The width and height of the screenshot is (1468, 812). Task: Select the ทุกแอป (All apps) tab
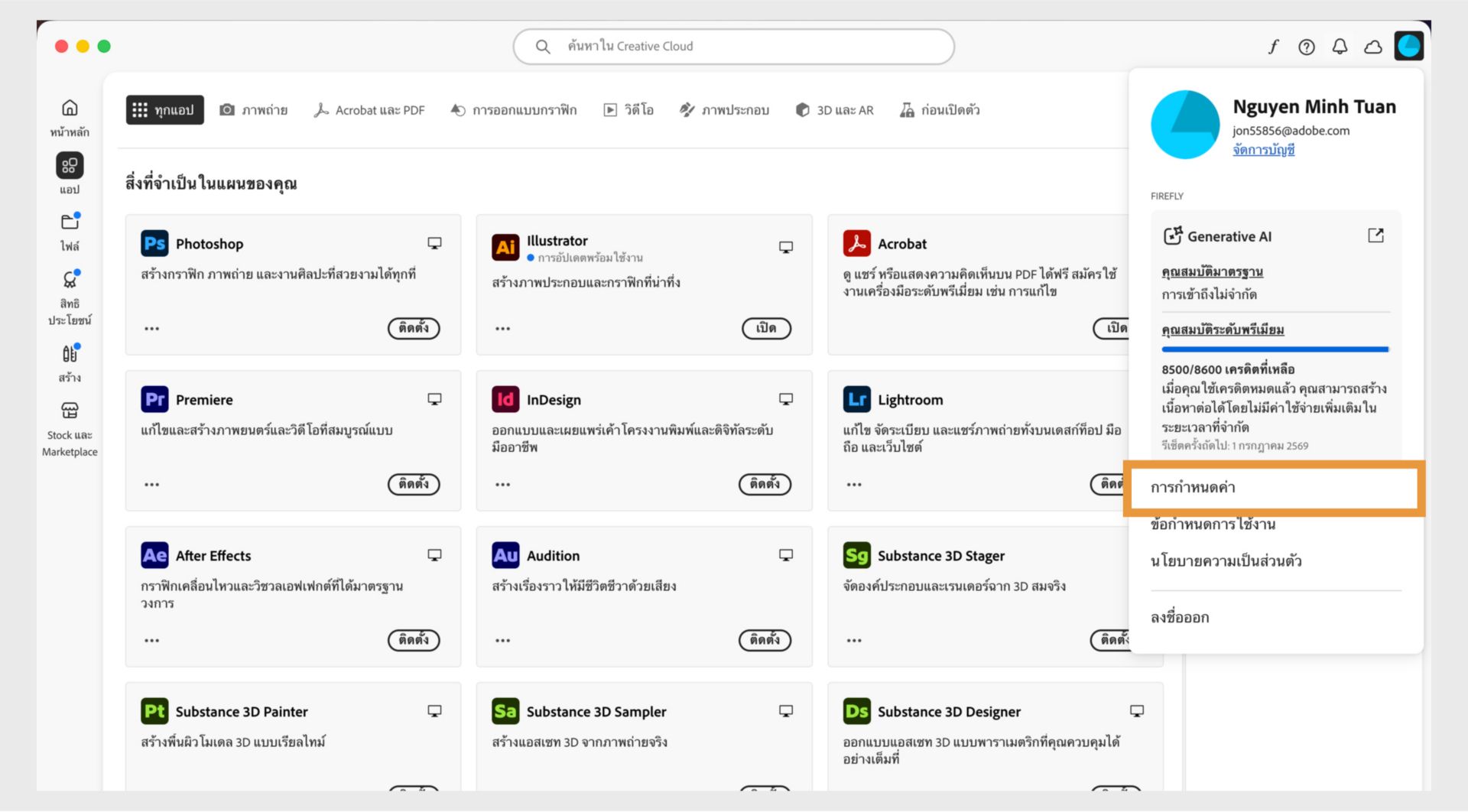tap(164, 110)
